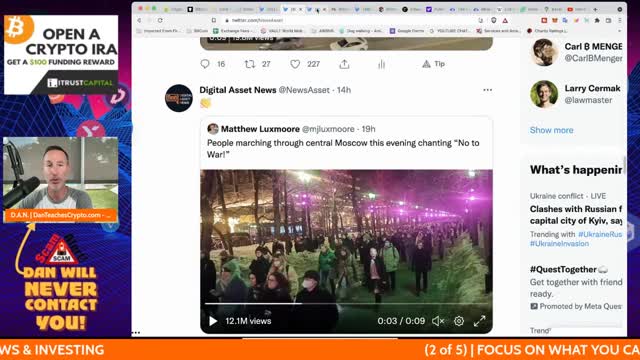View tweet analytics bar-chart icon
The image size is (640, 360).
pyautogui.click(x=381, y=64)
